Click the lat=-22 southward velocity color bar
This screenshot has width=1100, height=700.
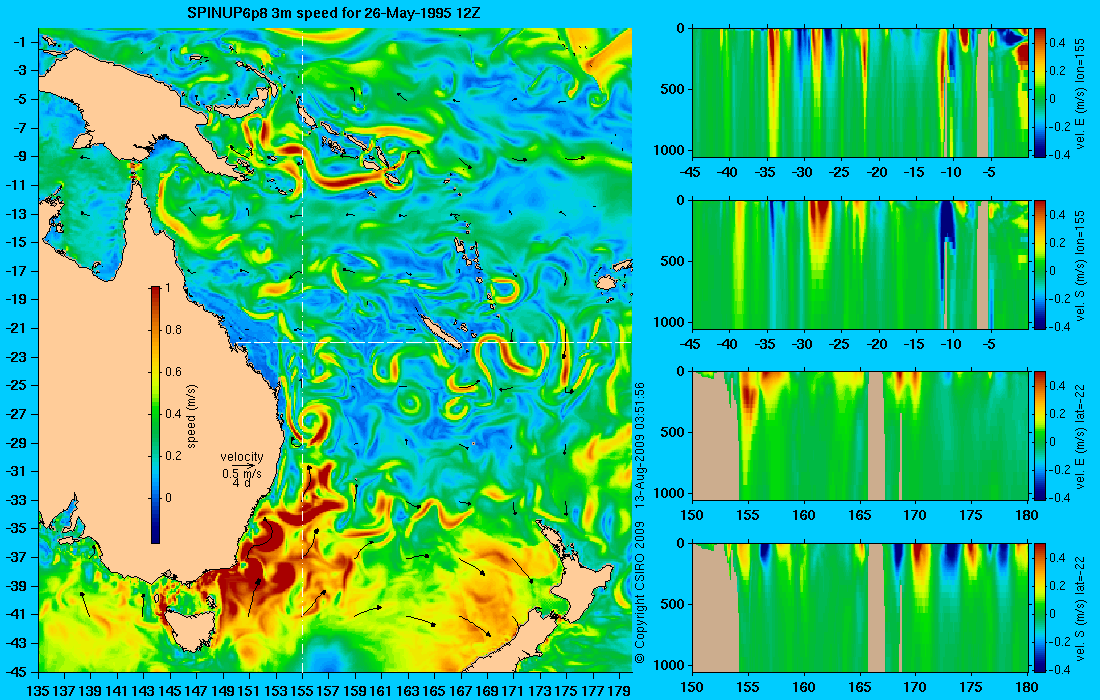[1039, 607]
